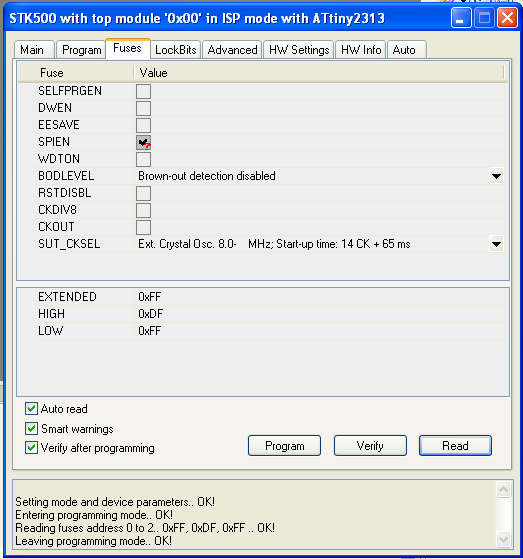Check the RSTDISBL fuse checkbox
Screen dimensions: 523x559
click(143, 193)
